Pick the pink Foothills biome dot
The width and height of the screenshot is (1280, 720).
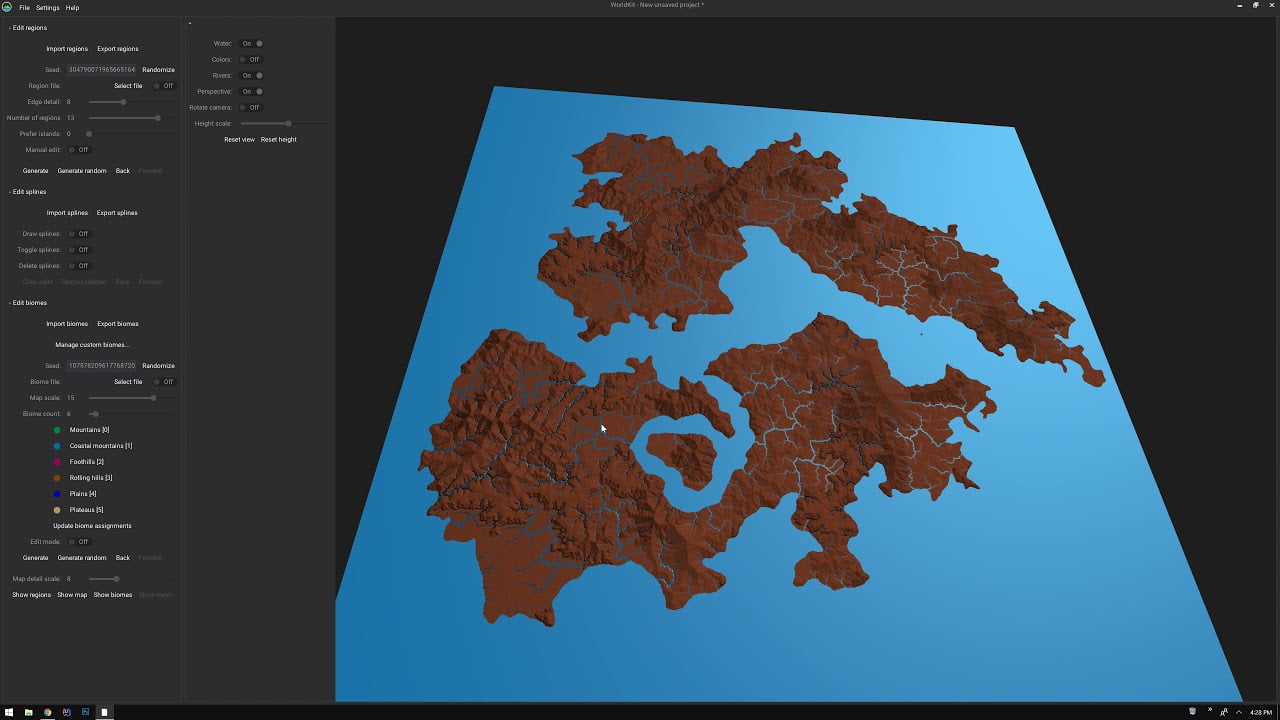point(57,462)
